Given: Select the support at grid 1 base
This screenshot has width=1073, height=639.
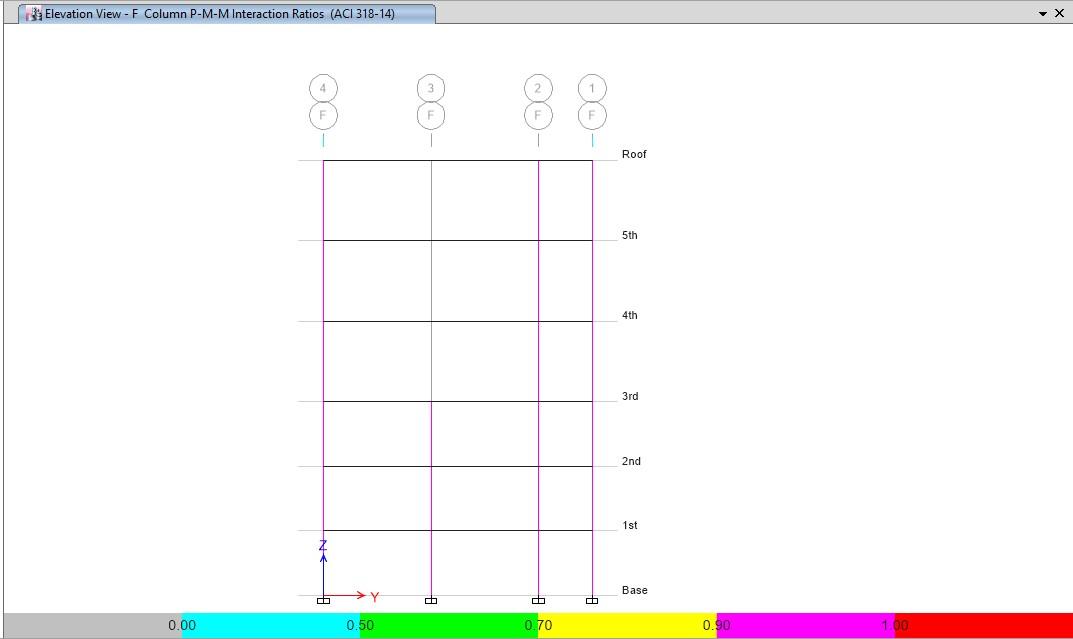Looking at the screenshot, I should 592,601.
